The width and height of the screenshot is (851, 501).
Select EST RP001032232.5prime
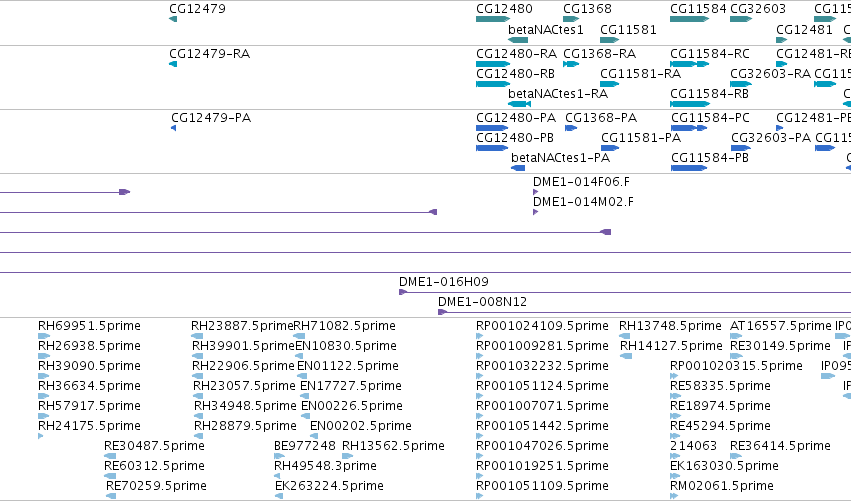coord(542,366)
